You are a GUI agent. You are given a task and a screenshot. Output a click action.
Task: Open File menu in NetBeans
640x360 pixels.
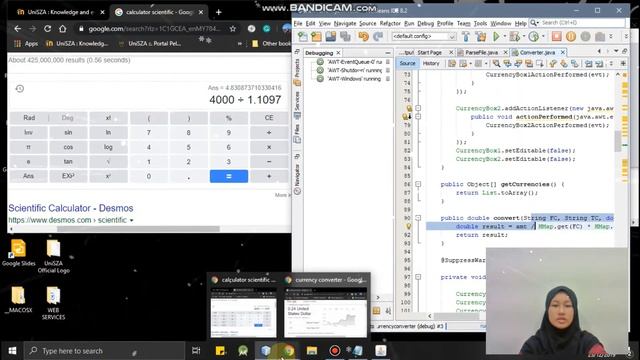pyautogui.click(x=298, y=24)
